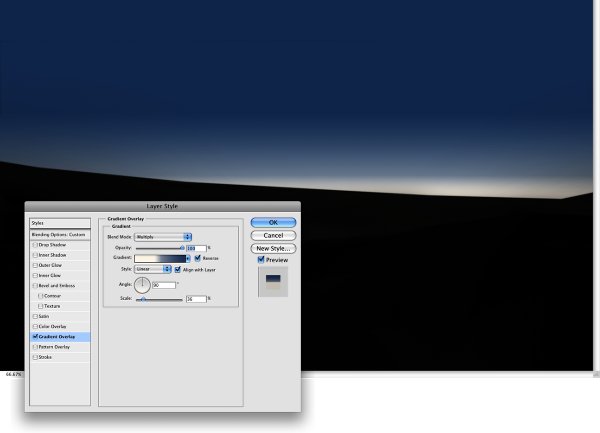The image size is (600, 433).
Task: Open the gradient swatch editor
Action: (x=160, y=259)
